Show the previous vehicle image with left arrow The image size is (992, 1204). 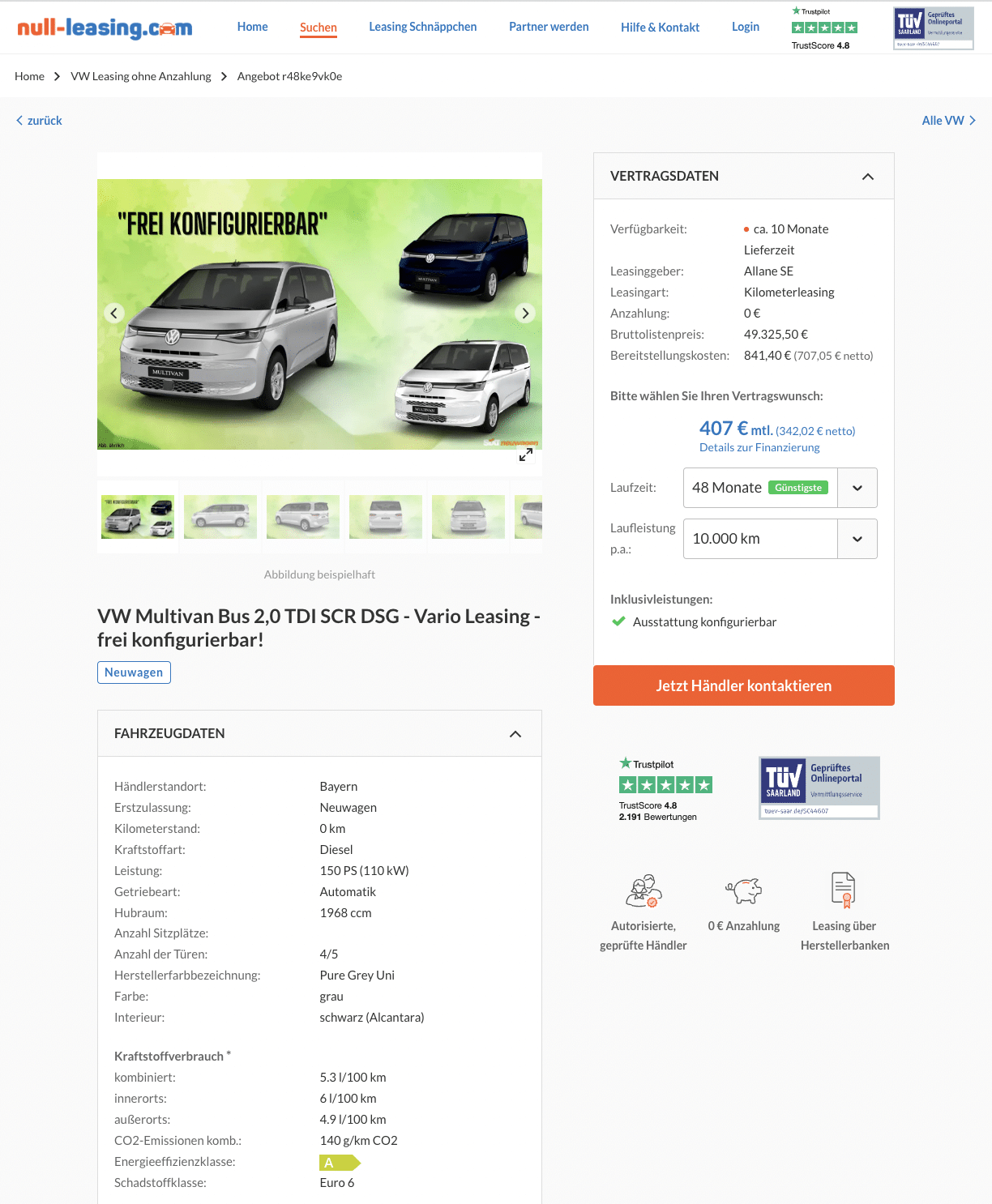pyautogui.click(x=114, y=314)
